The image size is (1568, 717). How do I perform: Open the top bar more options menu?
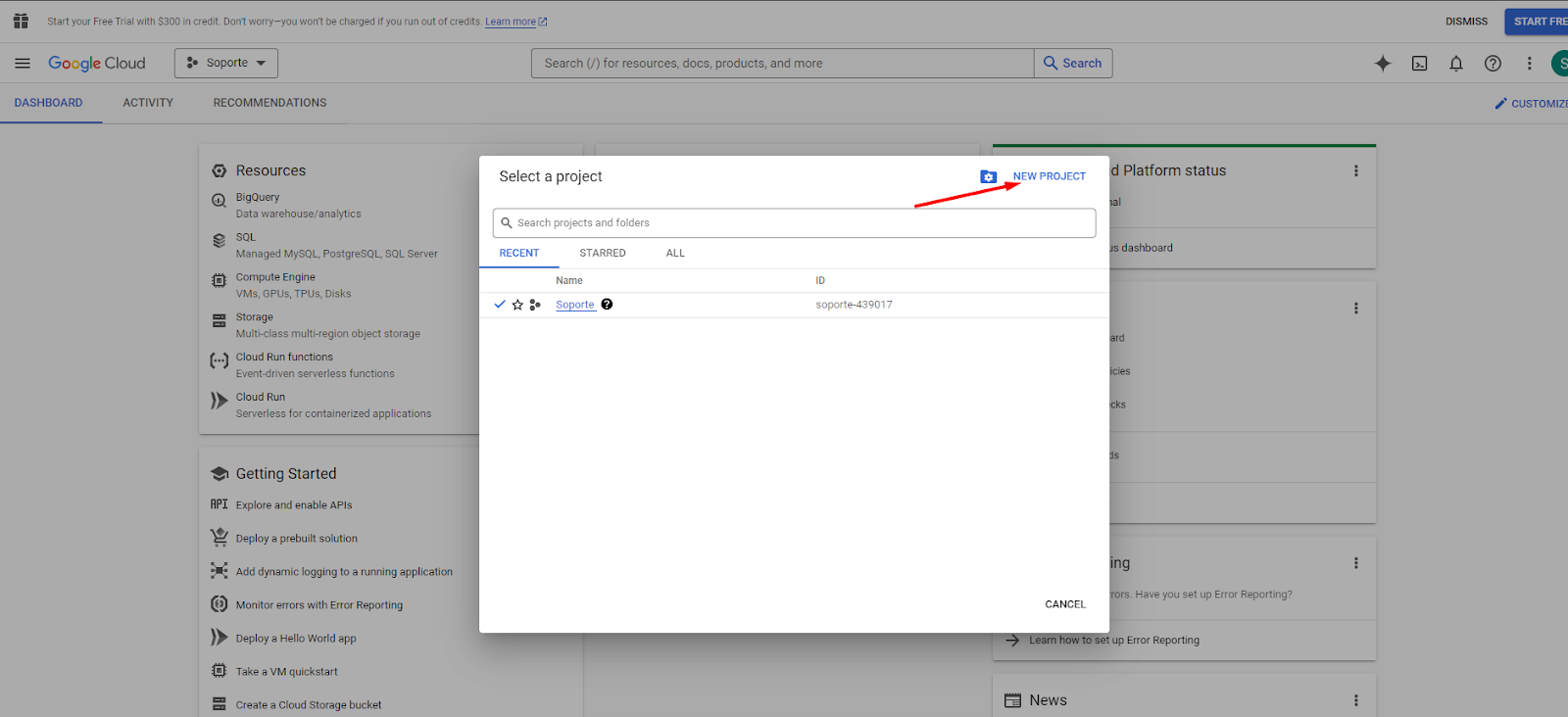[1529, 64]
